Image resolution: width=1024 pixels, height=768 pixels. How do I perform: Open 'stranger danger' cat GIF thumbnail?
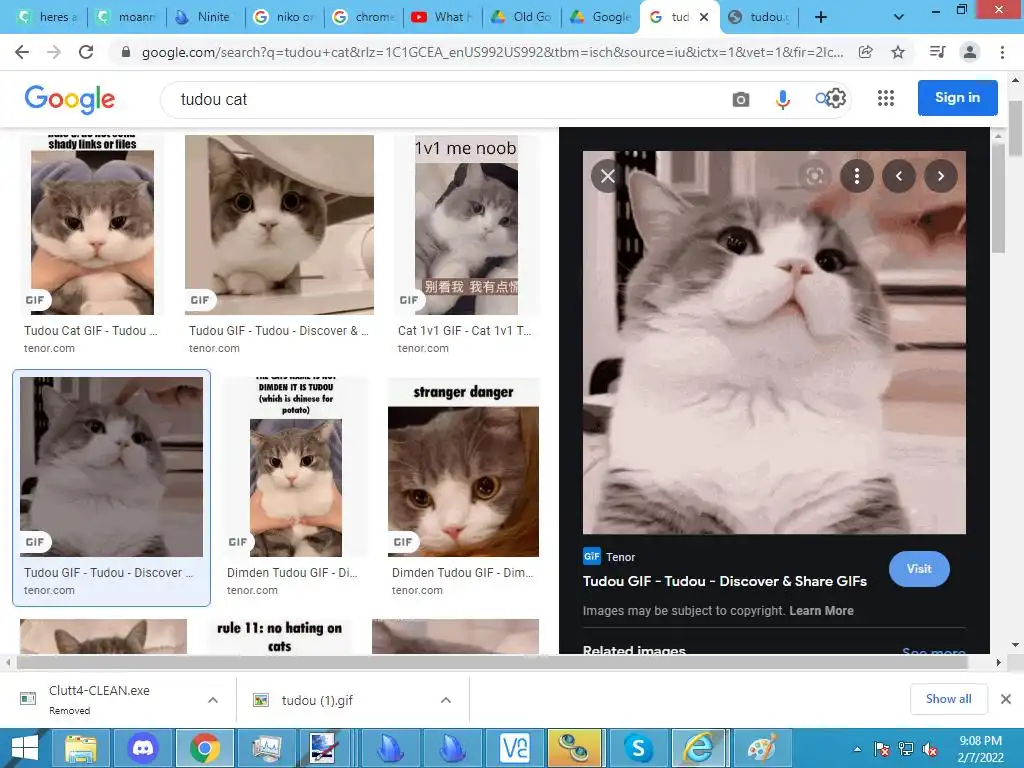point(463,467)
